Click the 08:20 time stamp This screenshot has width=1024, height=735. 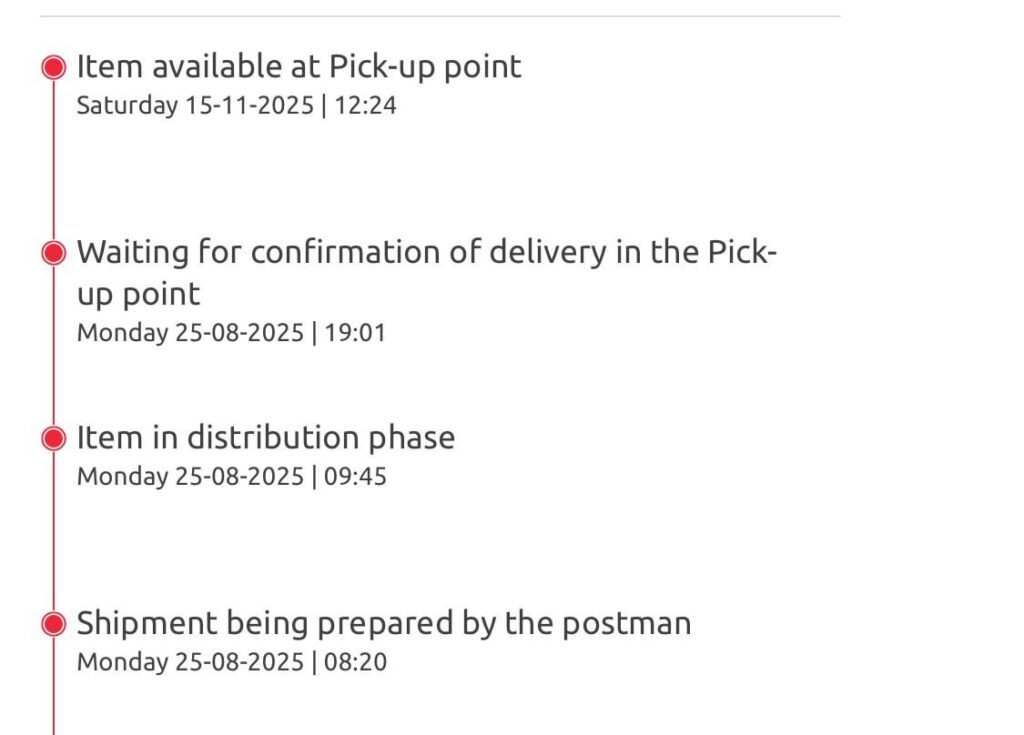tap(356, 662)
